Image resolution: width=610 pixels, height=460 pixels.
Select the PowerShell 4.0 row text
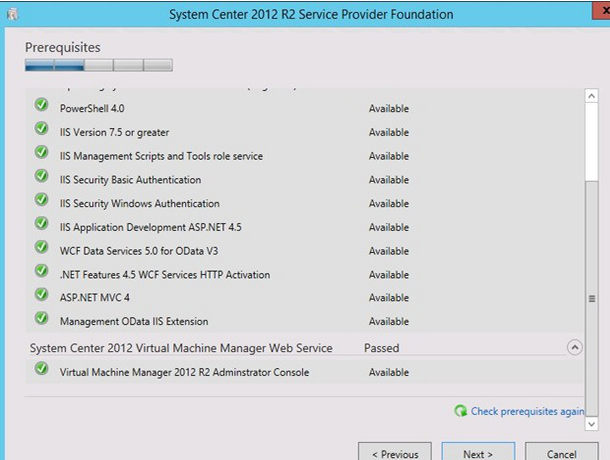click(92, 108)
